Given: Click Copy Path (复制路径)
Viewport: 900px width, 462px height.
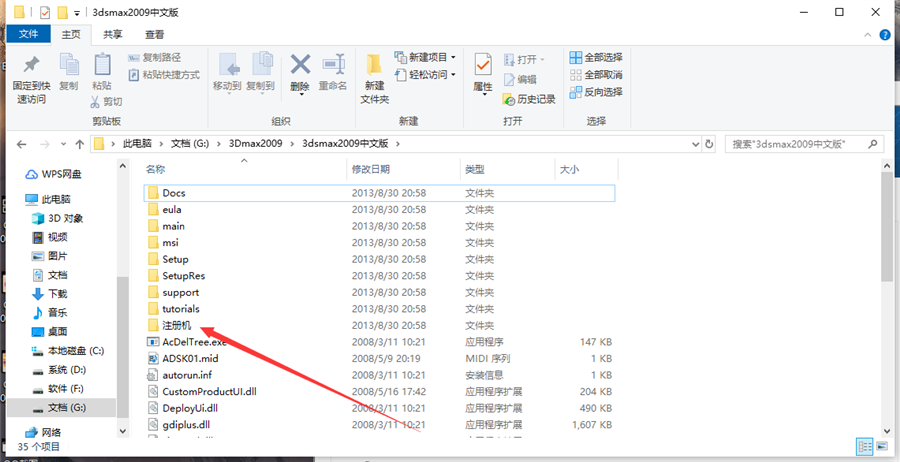Looking at the screenshot, I should pos(154,57).
